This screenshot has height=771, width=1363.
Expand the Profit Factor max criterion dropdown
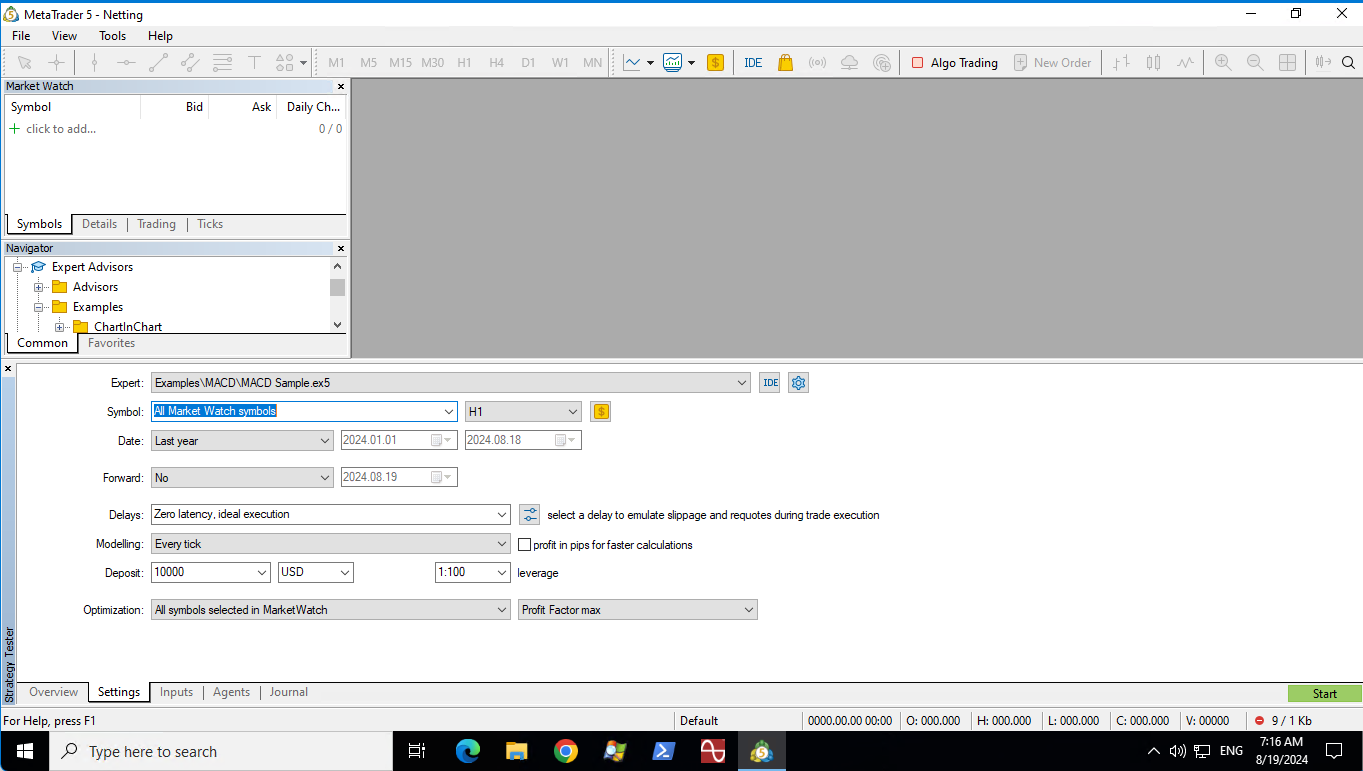pos(637,610)
